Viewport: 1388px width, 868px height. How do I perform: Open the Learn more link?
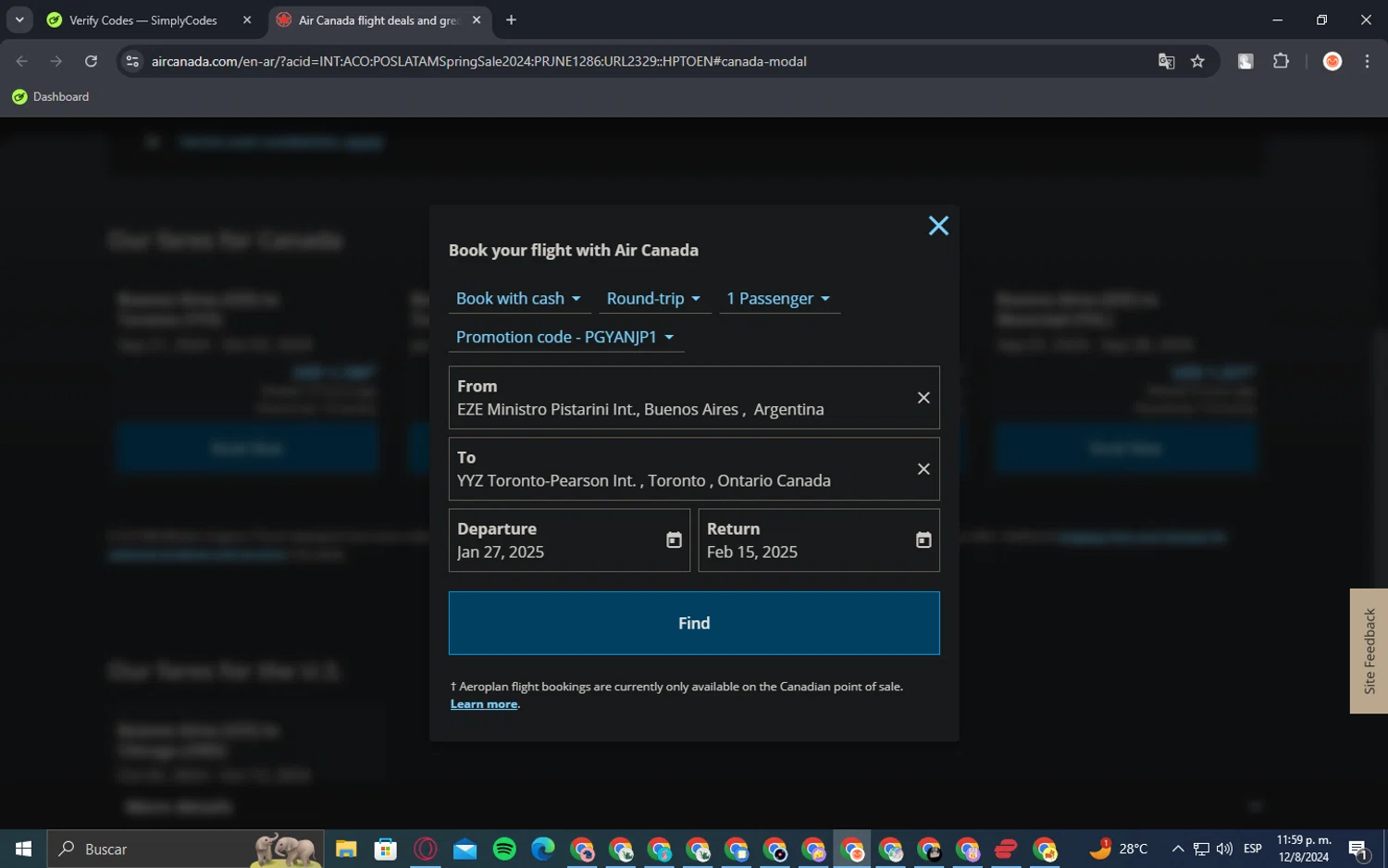(x=484, y=704)
